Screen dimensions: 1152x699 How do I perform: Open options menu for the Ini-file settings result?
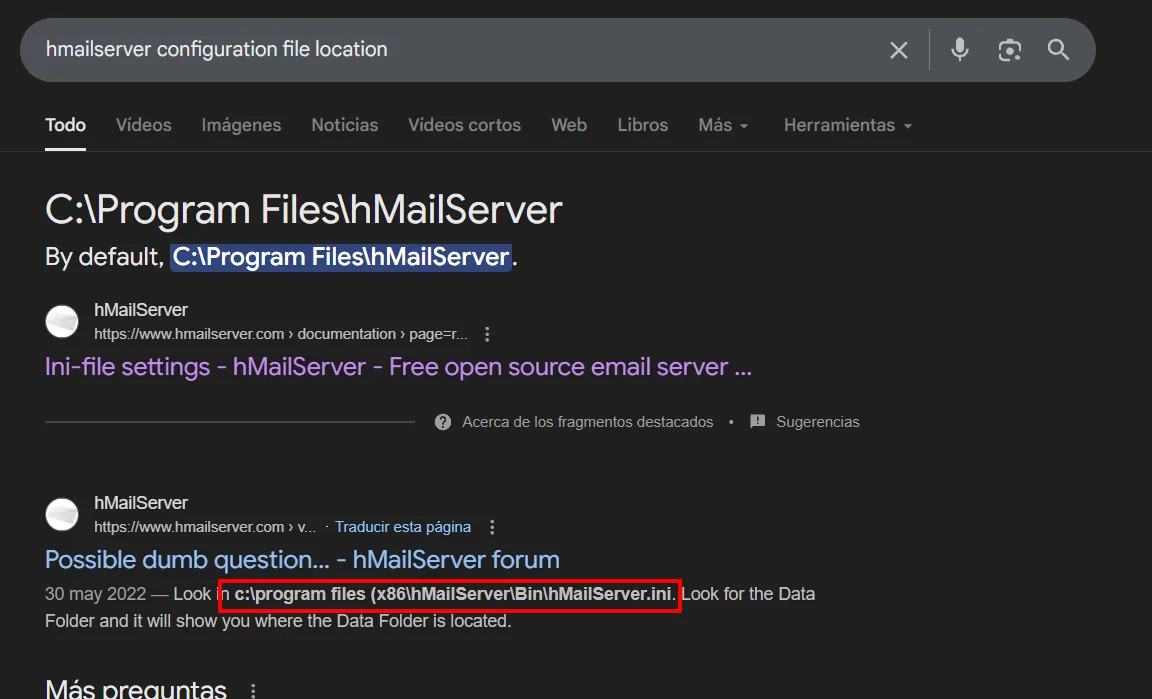[487, 334]
